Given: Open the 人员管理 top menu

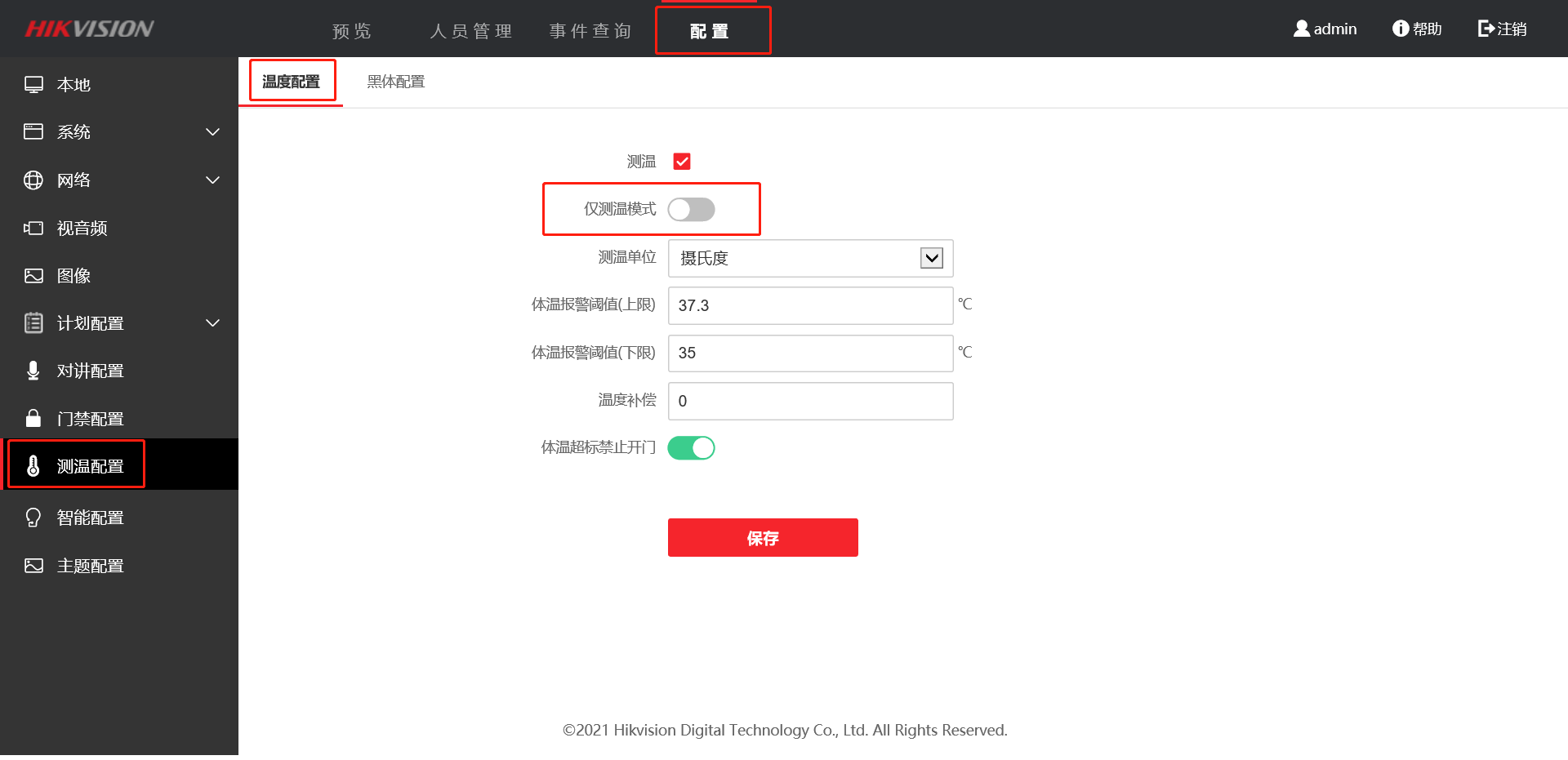Looking at the screenshot, I should 471,31.
